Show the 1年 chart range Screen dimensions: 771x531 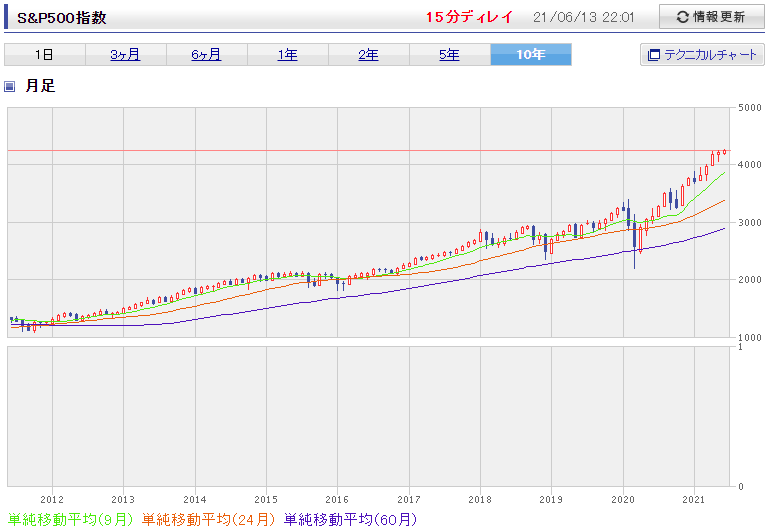[288, 55]
